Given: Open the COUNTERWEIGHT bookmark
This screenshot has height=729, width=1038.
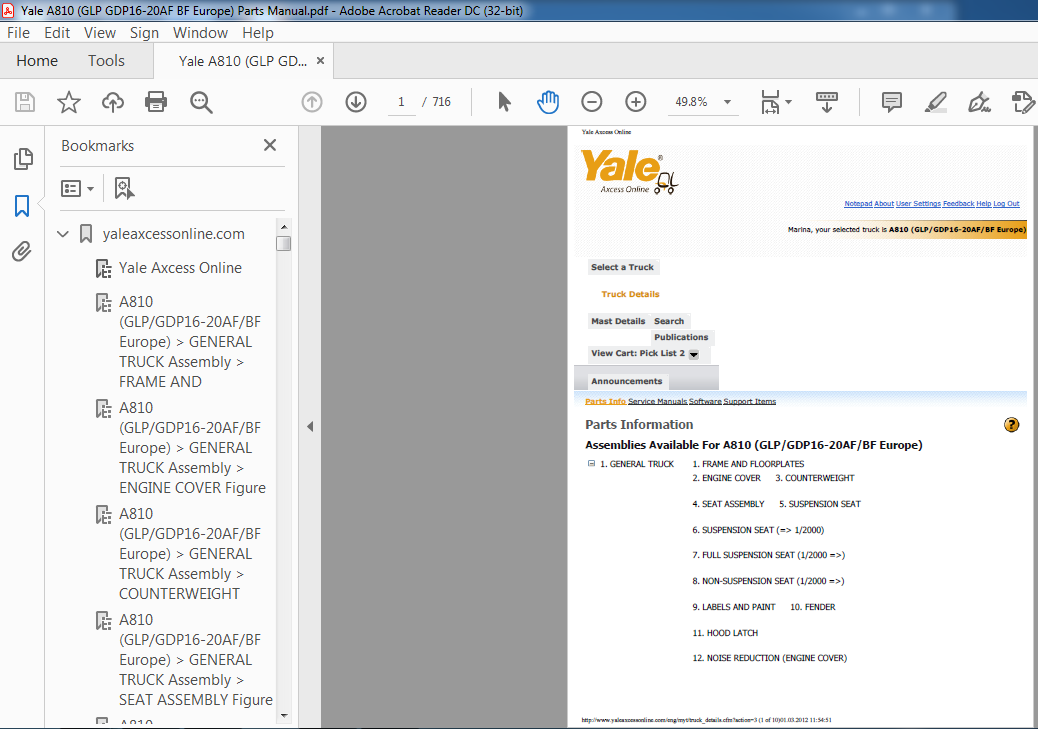Looking at the screenshot, I should 190,554.
